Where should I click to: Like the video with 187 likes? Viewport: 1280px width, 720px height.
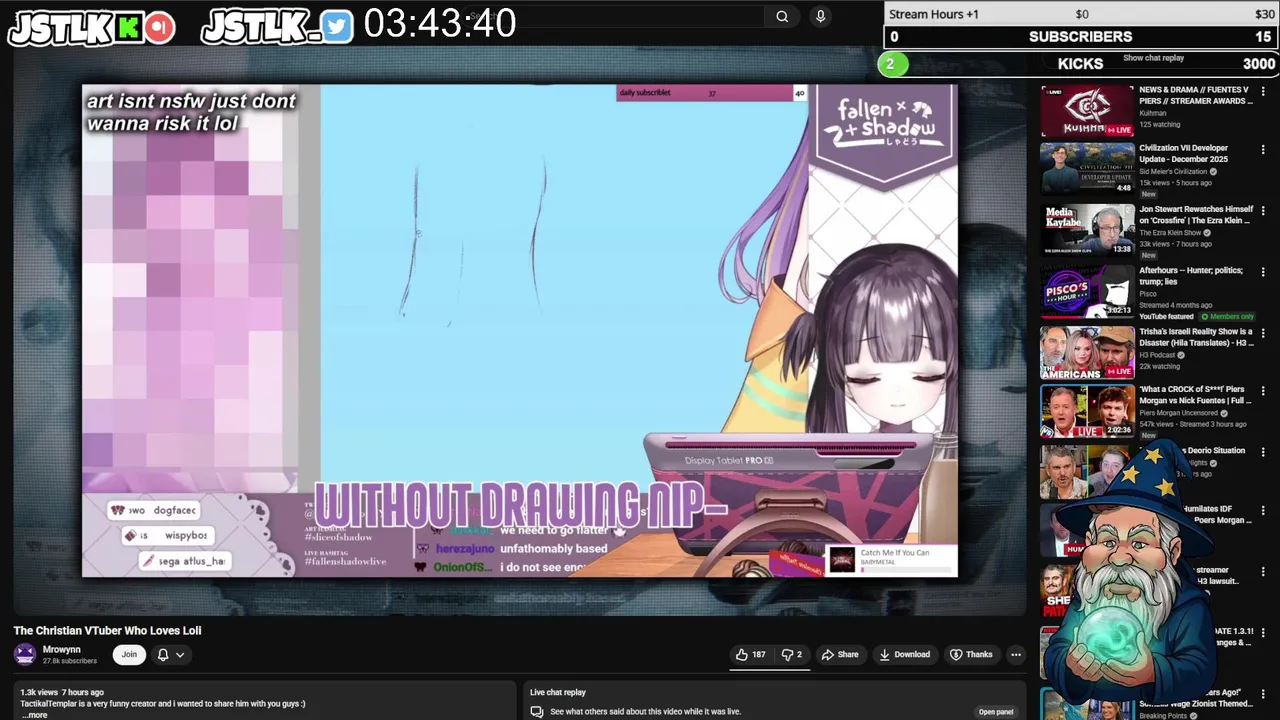pos(750,655)
